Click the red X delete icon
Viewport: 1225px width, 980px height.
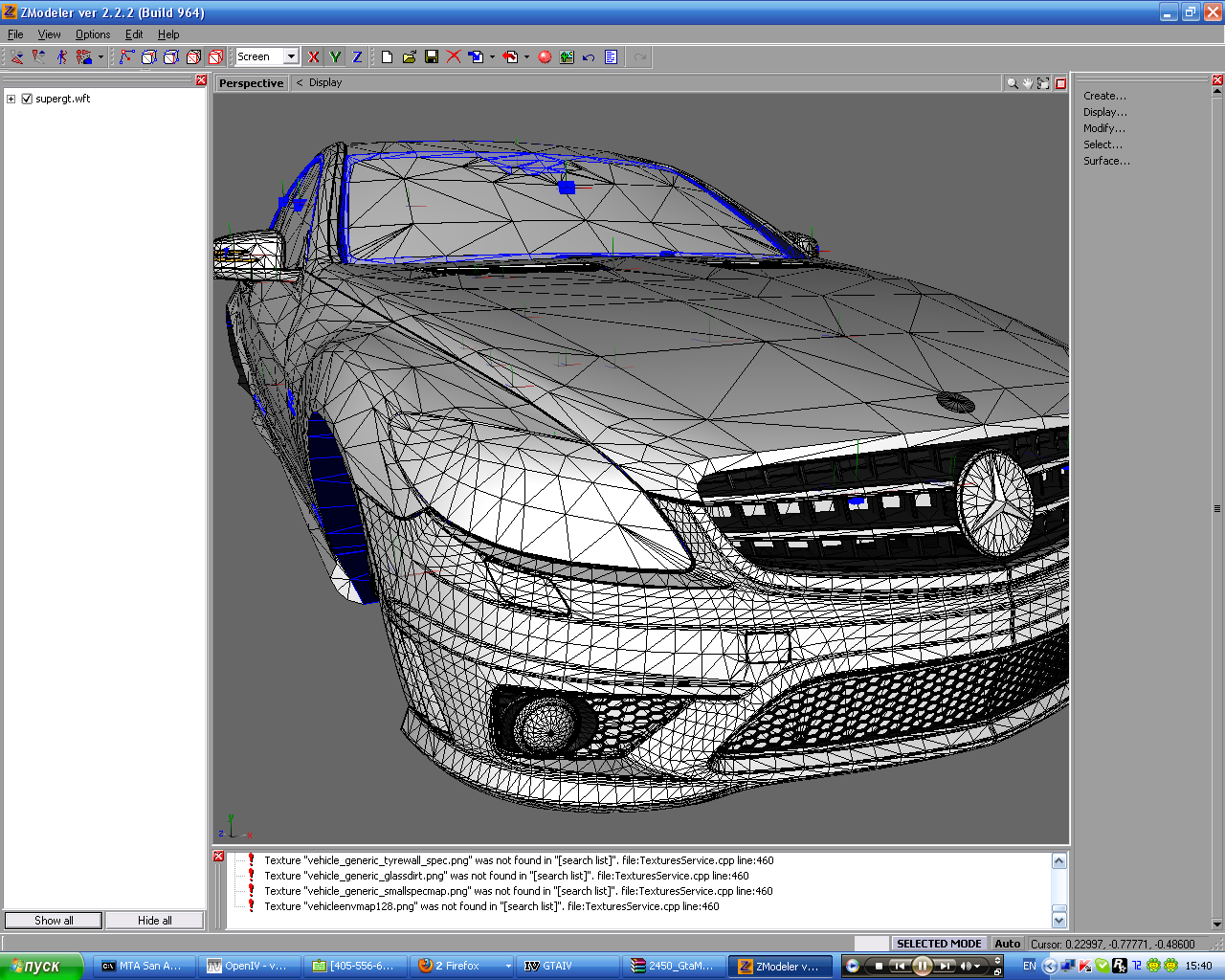(454, 57)
